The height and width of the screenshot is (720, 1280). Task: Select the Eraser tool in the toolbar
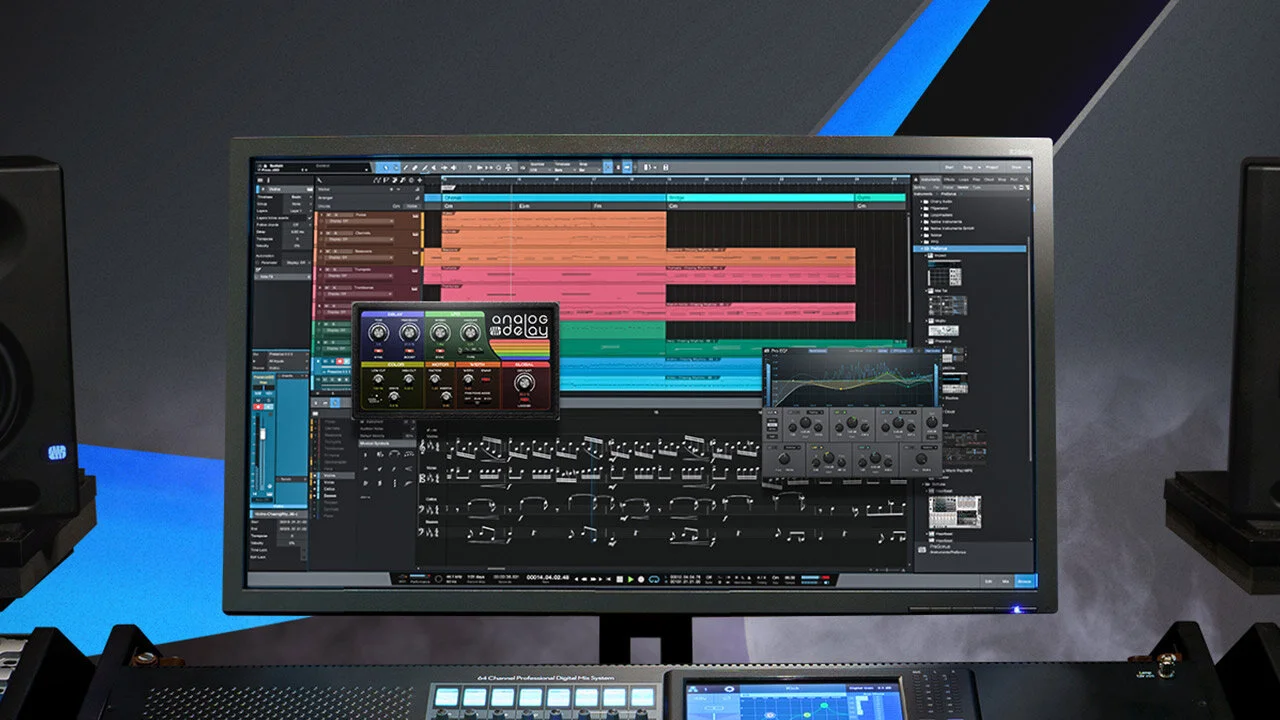click(x=415, y=168)
